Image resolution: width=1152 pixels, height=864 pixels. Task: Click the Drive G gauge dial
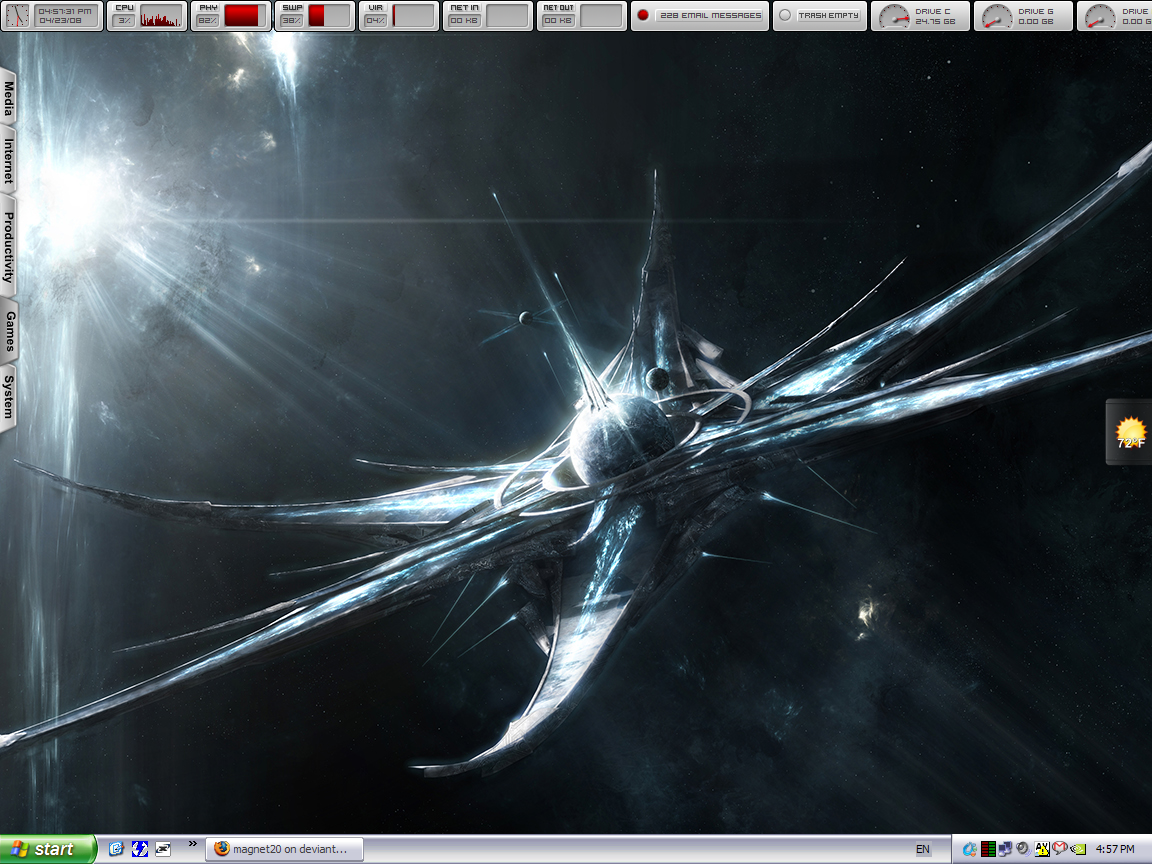[x=997, y=16]
